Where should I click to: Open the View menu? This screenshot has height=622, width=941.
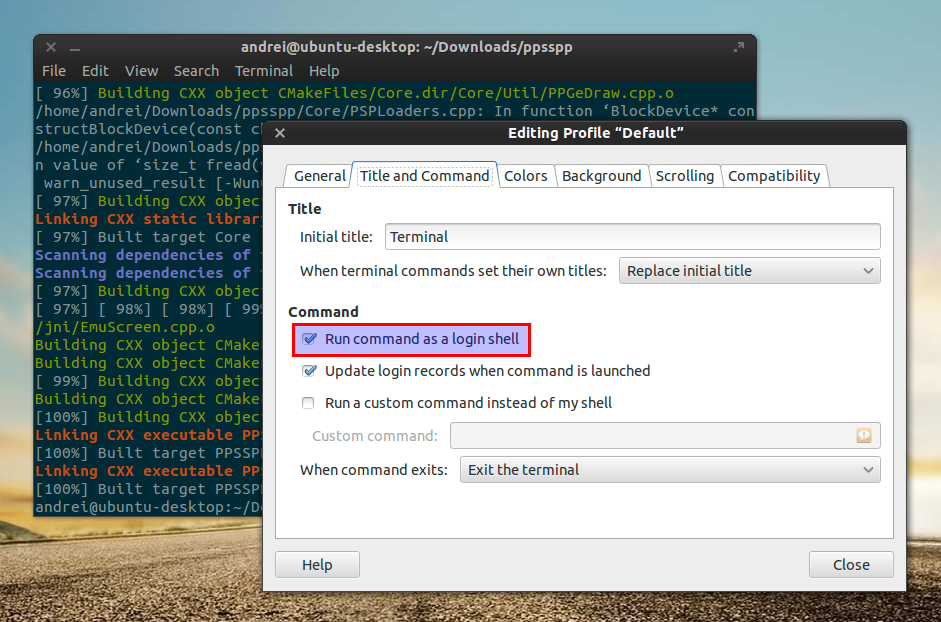141,71
